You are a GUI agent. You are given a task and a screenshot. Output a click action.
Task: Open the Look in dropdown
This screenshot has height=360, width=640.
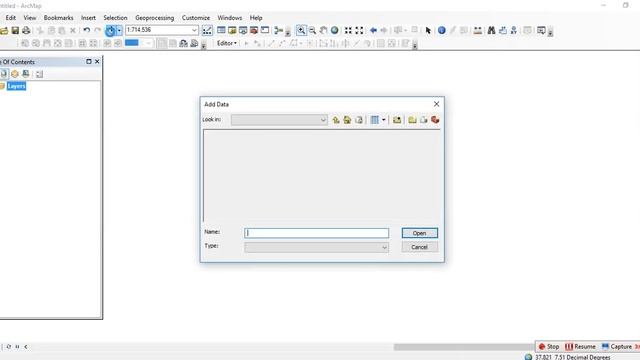pyautogui.click(x=279, y=120)
